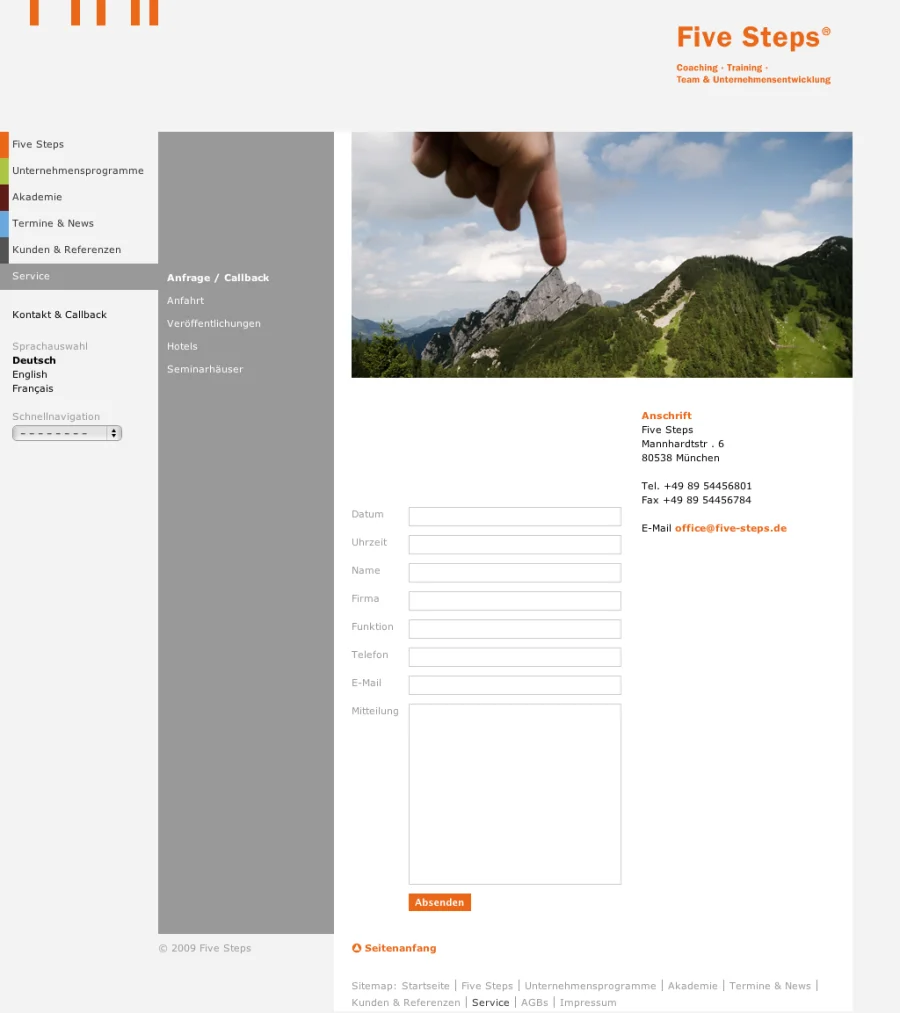
Task: Click the Anfahrt submenu link
Action: [185, 301]
